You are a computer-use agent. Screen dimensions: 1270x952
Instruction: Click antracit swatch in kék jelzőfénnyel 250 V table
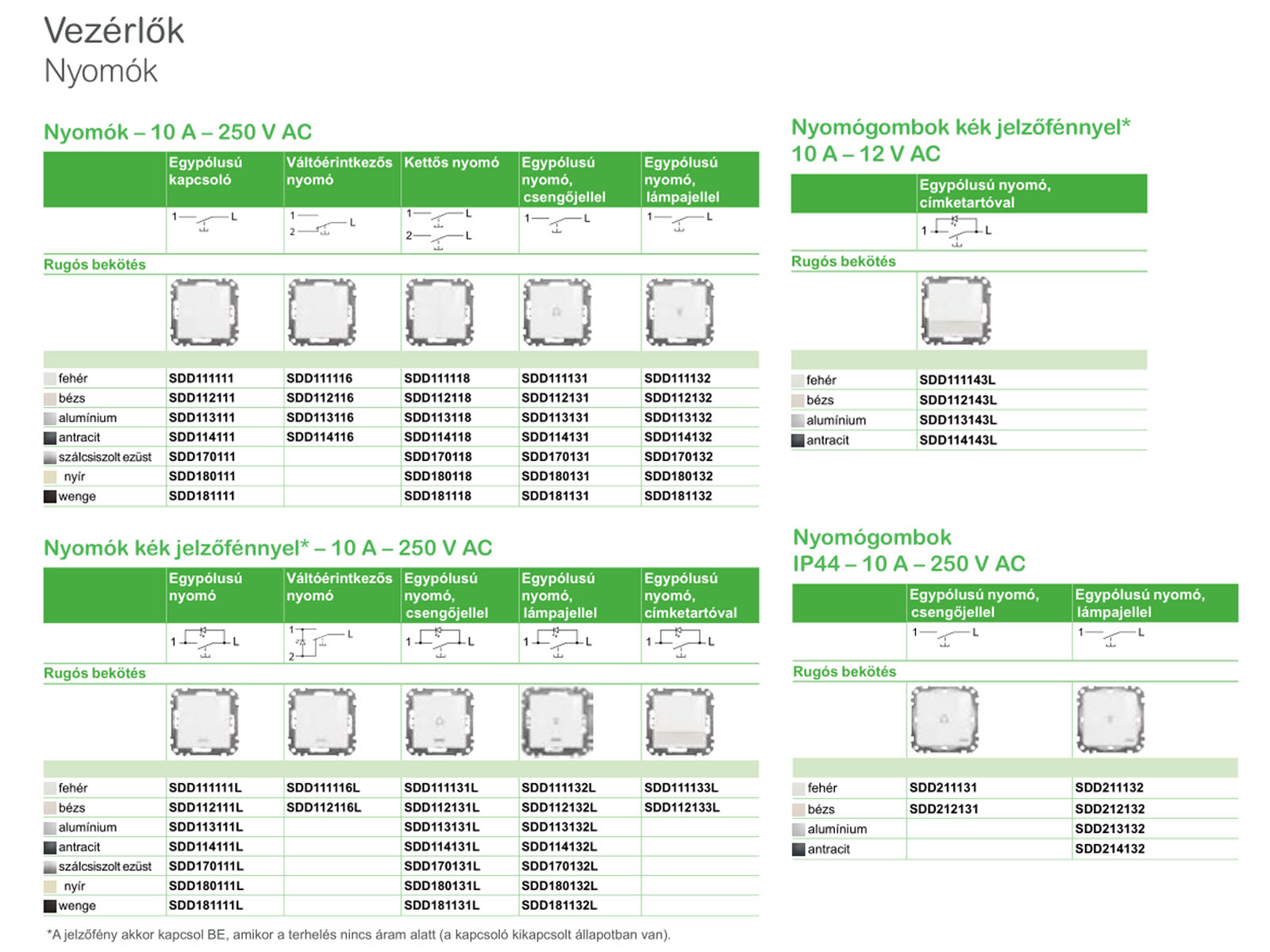click(x=50, y=847)
